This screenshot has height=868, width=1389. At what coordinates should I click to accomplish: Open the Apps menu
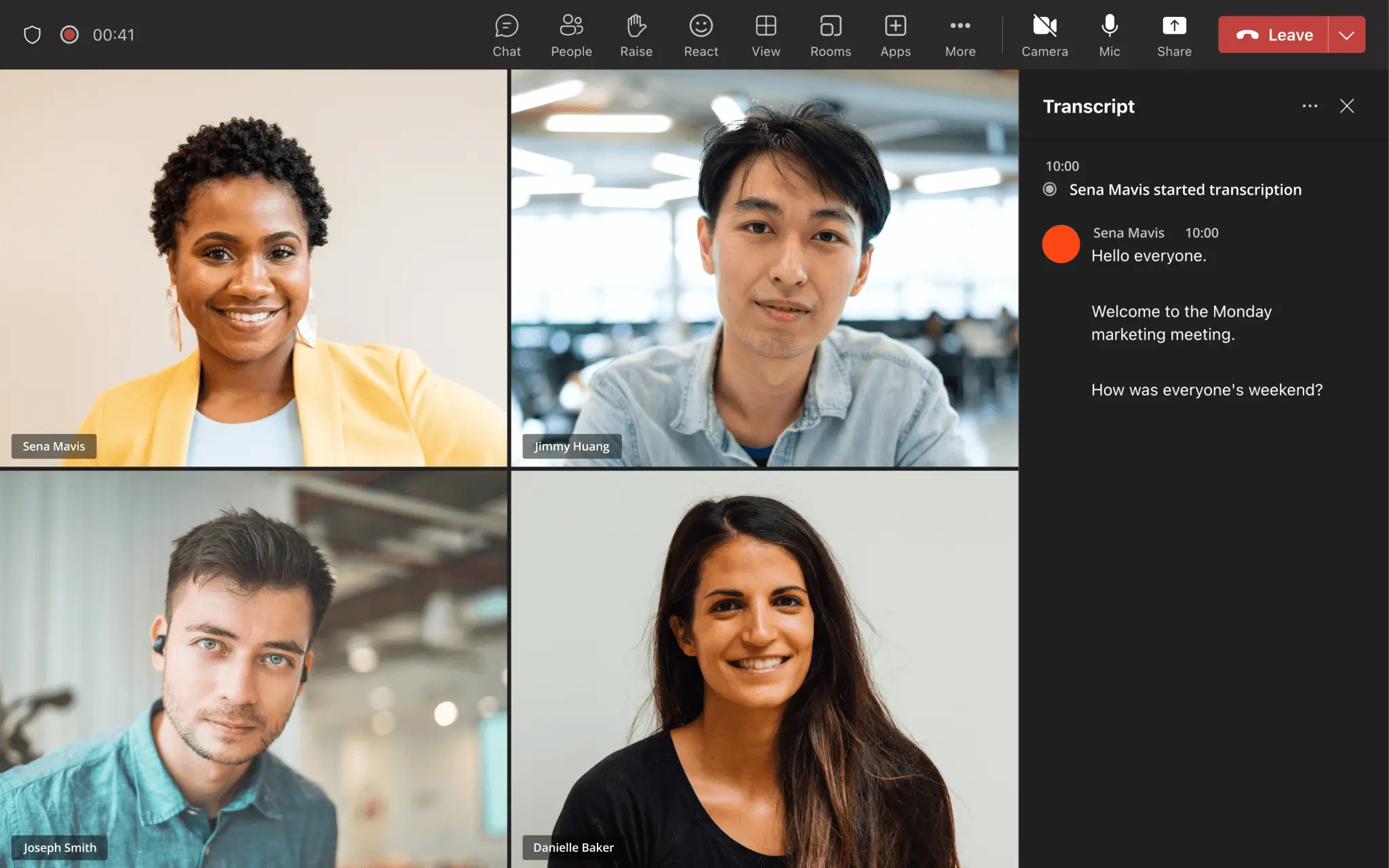tap(895, 35)
